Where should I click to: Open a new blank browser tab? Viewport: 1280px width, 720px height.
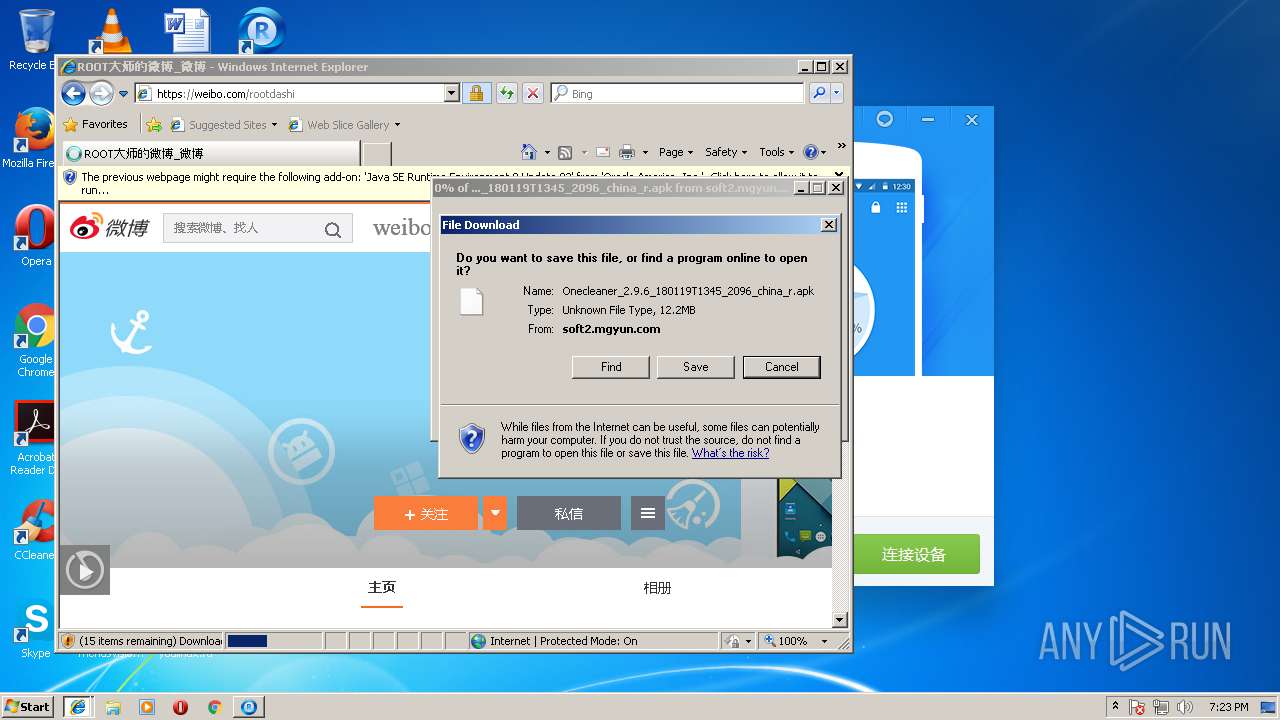[377, 153]
